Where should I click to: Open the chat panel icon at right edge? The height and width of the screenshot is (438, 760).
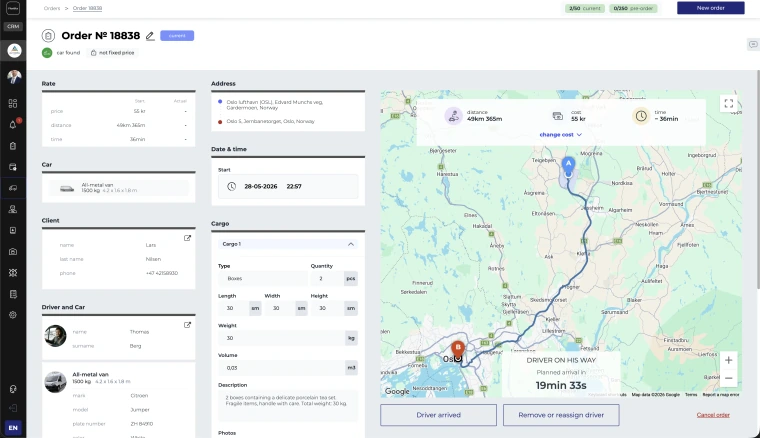click(753, 44)
